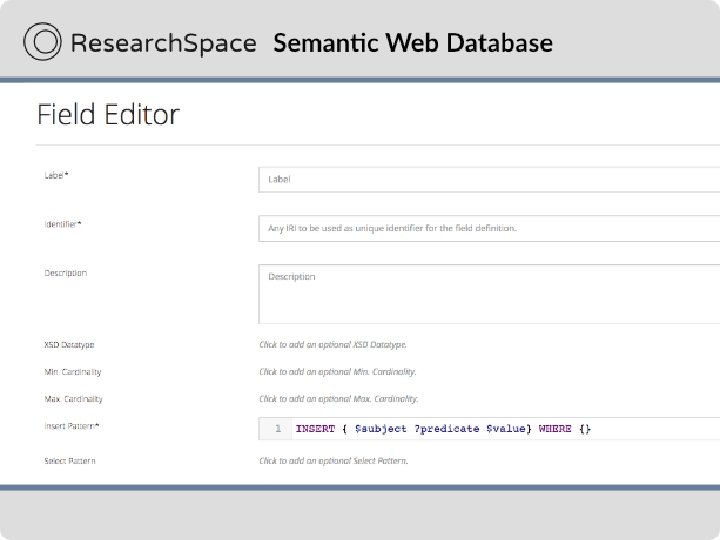Click to add an optional Min. Cardinality

coord(338,372)
